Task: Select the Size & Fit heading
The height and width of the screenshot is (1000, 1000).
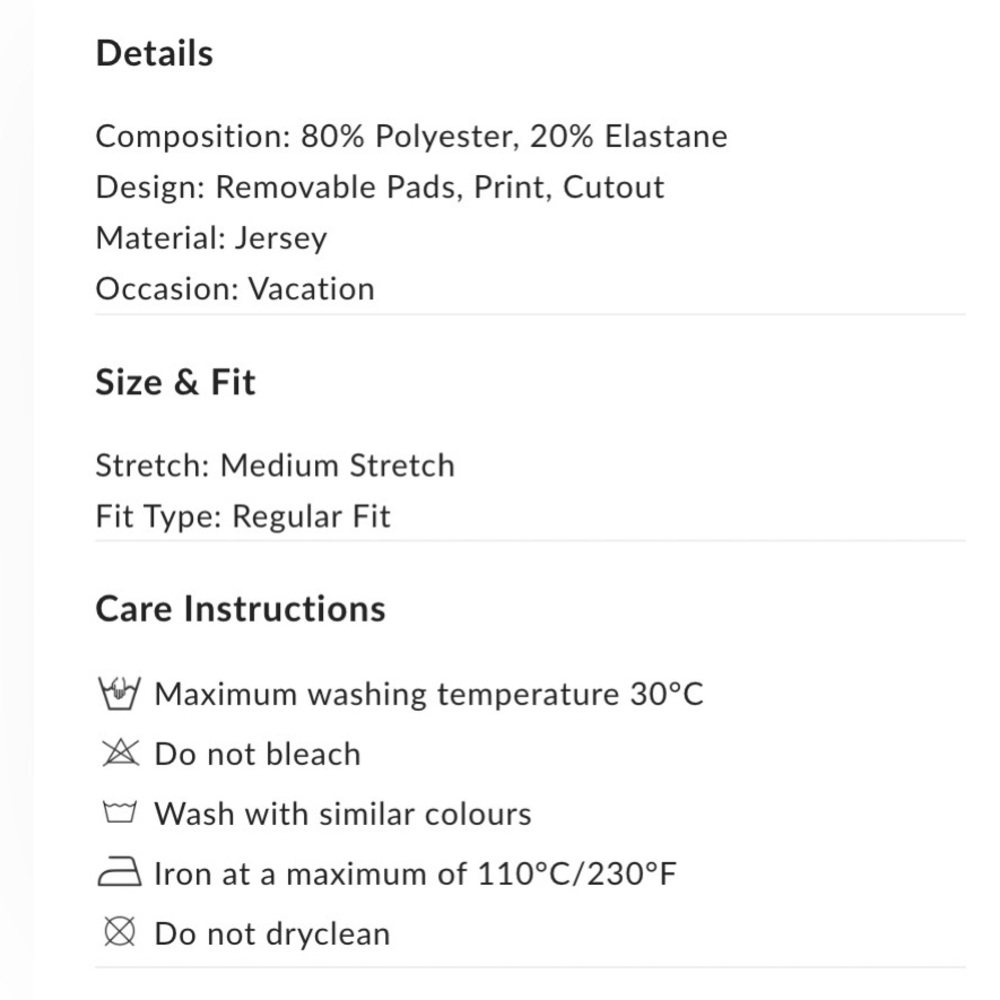Action: [x=175, y=382]
